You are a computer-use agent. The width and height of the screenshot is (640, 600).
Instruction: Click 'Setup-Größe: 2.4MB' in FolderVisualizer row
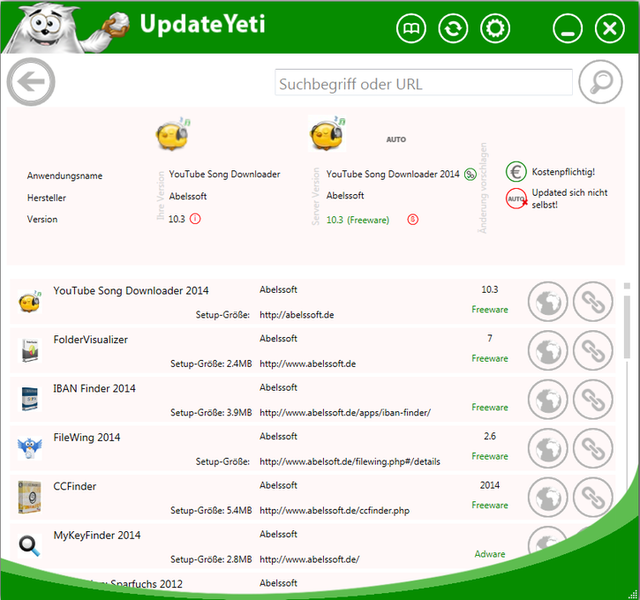pyautogui.click(x=211, y=364)
